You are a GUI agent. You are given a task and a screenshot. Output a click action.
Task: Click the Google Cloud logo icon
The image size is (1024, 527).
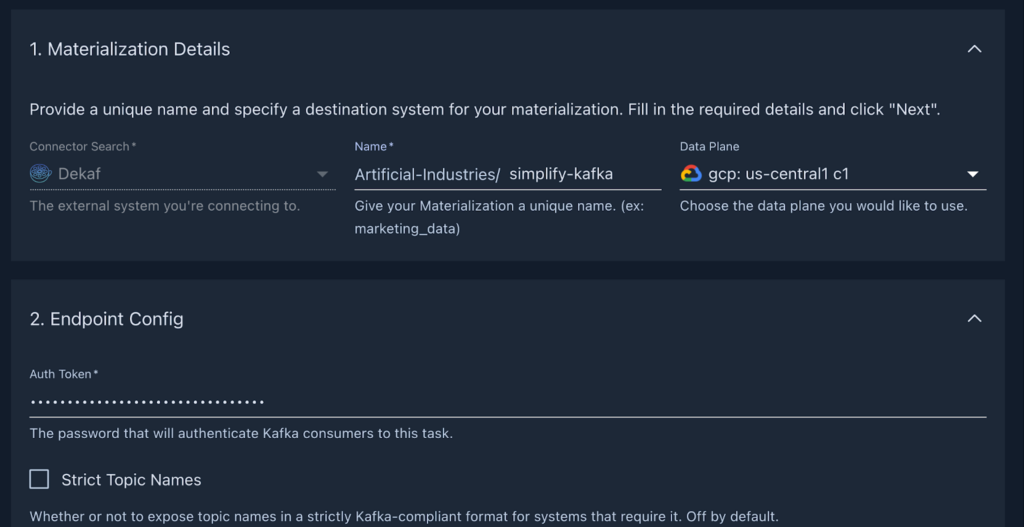(x=691, y=173)
